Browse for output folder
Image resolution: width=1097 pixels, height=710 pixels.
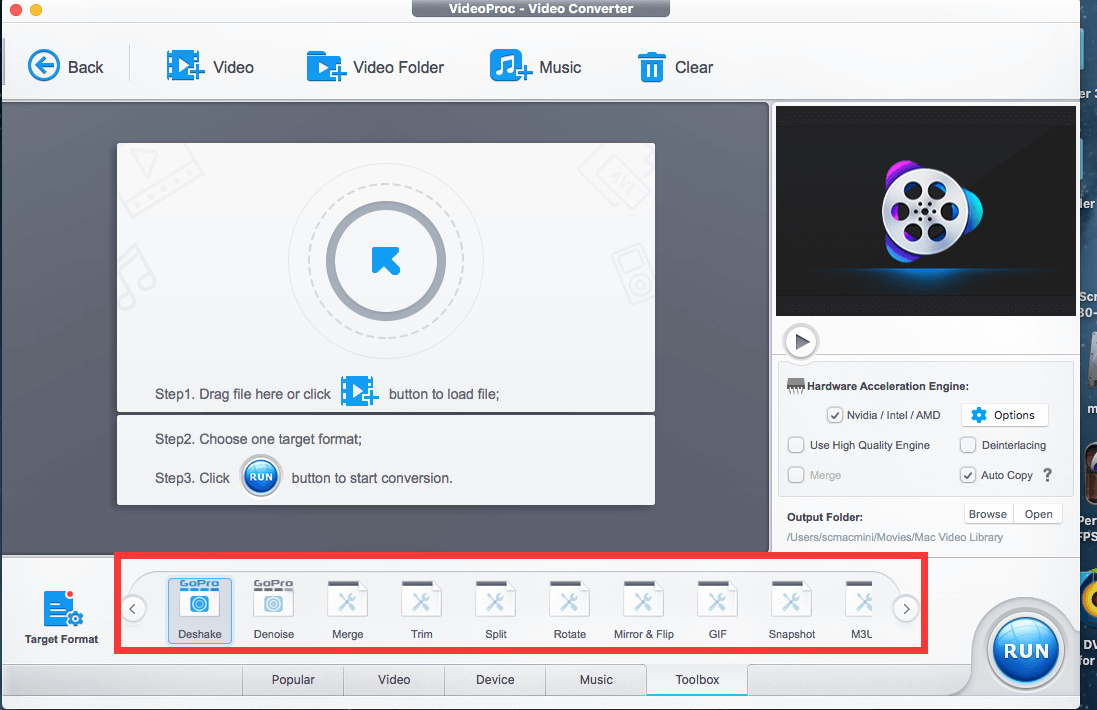(x=988, y=514)
